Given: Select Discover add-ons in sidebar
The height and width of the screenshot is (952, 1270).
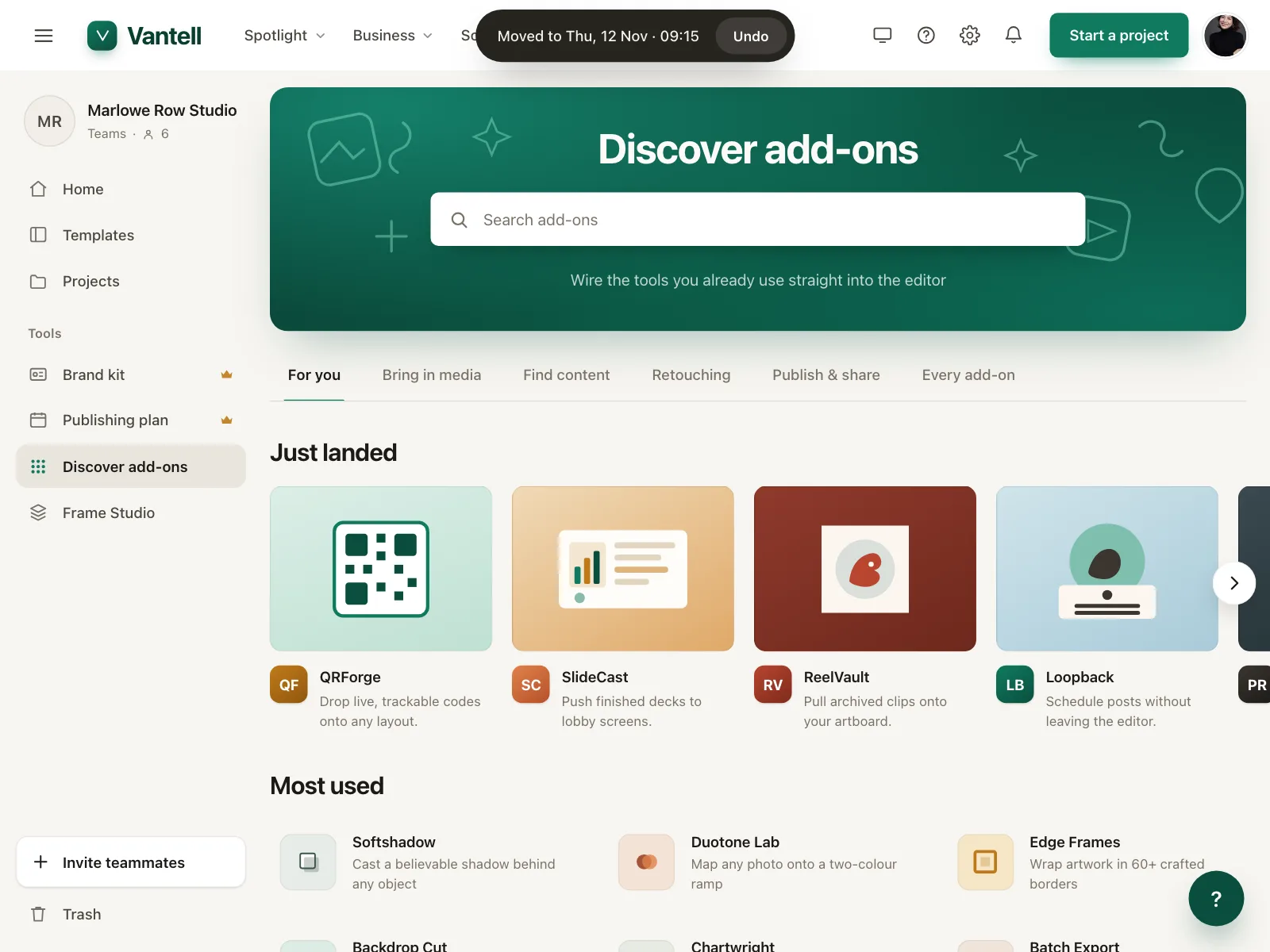Looking at the screenshot, I should point(131,466).
